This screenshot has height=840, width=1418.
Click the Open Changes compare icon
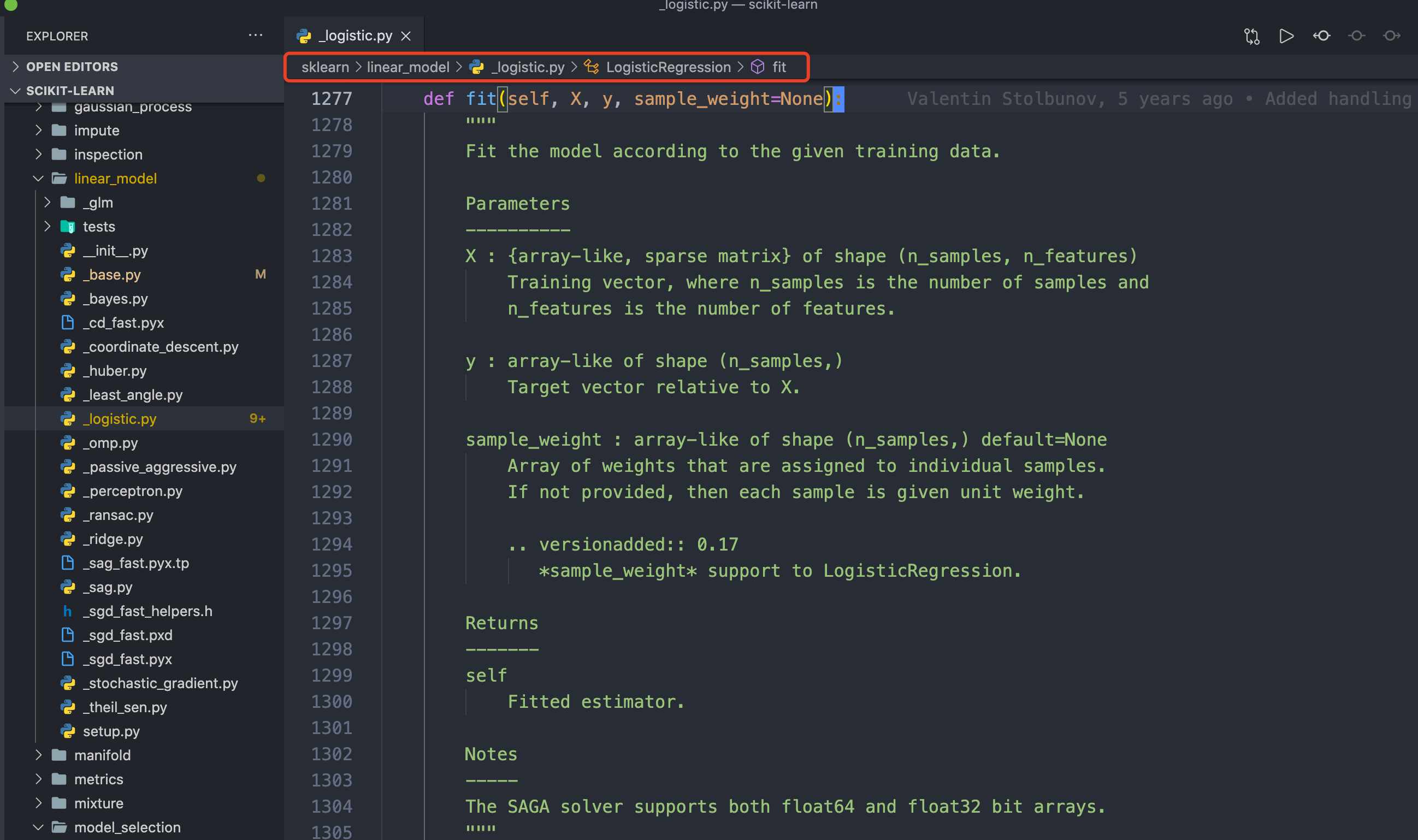(1251, 36)
